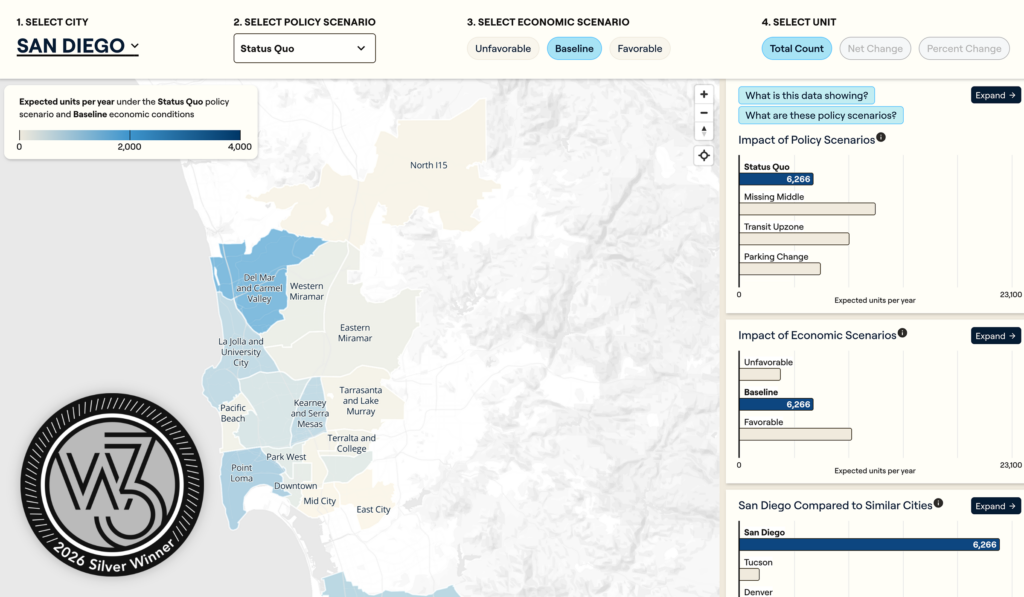Click What are these policy scenarios?
1024x597 pixels.
click(821, 115)
